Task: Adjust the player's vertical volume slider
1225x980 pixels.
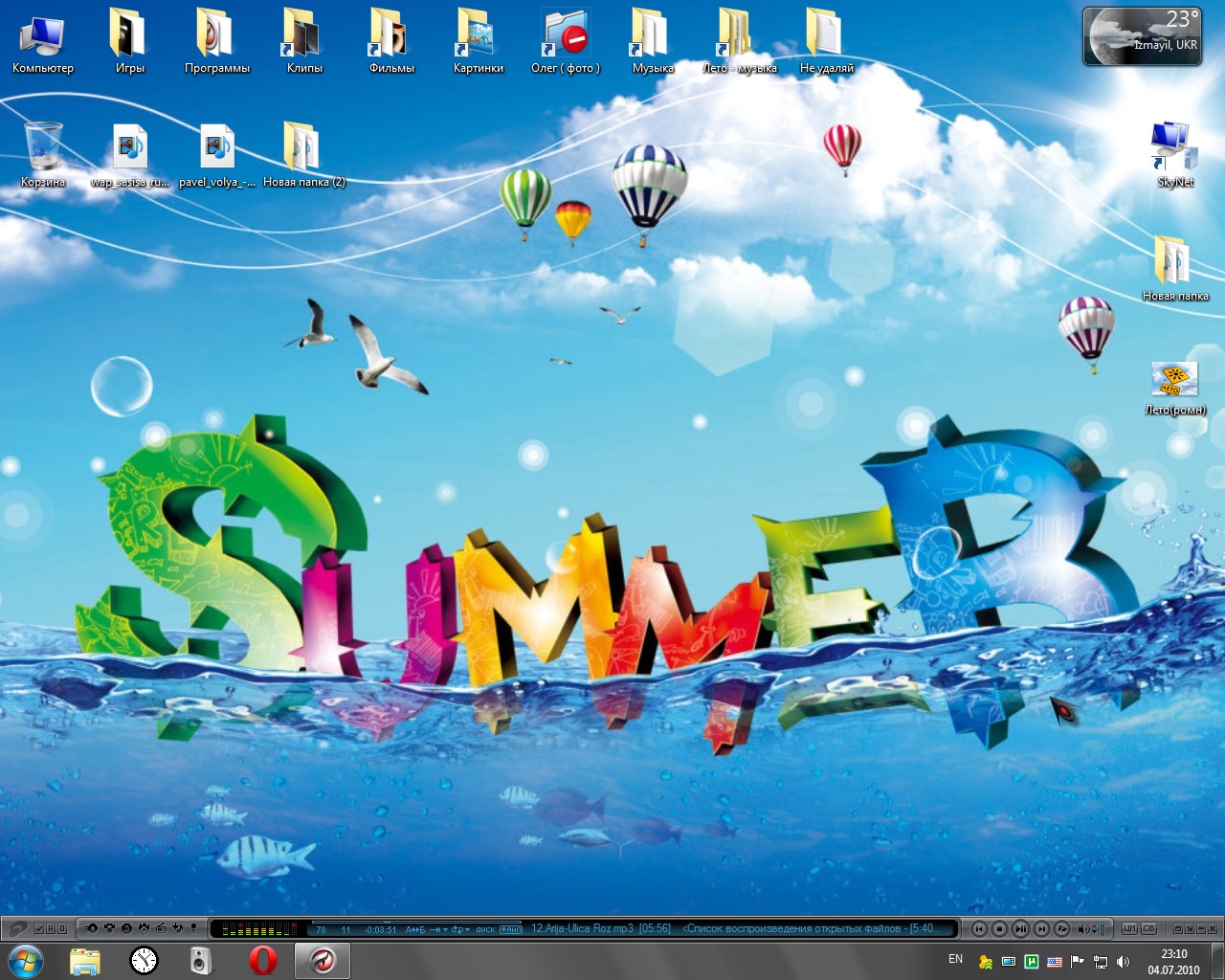Action: click(1102, 928)
